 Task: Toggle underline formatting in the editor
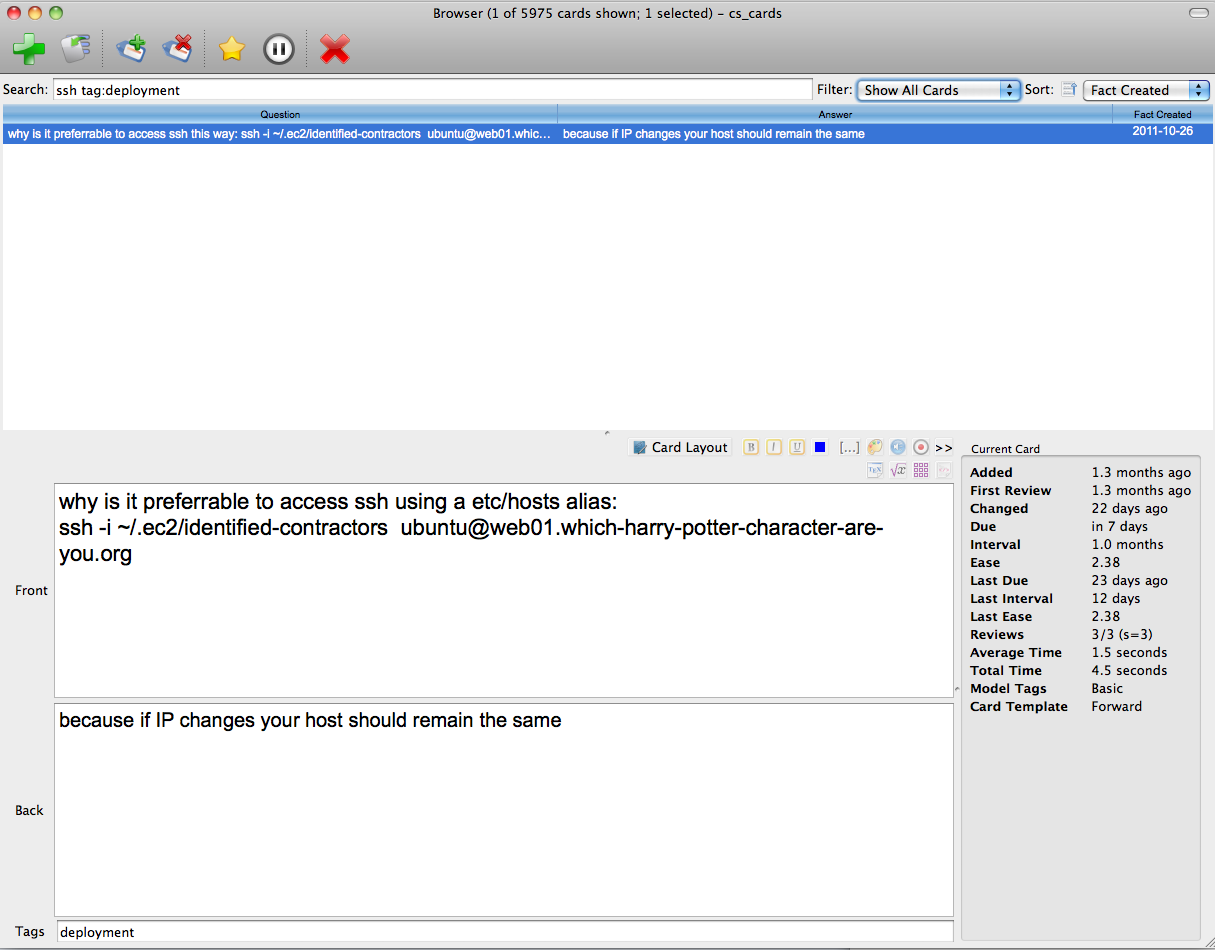(x=797, y=447)
